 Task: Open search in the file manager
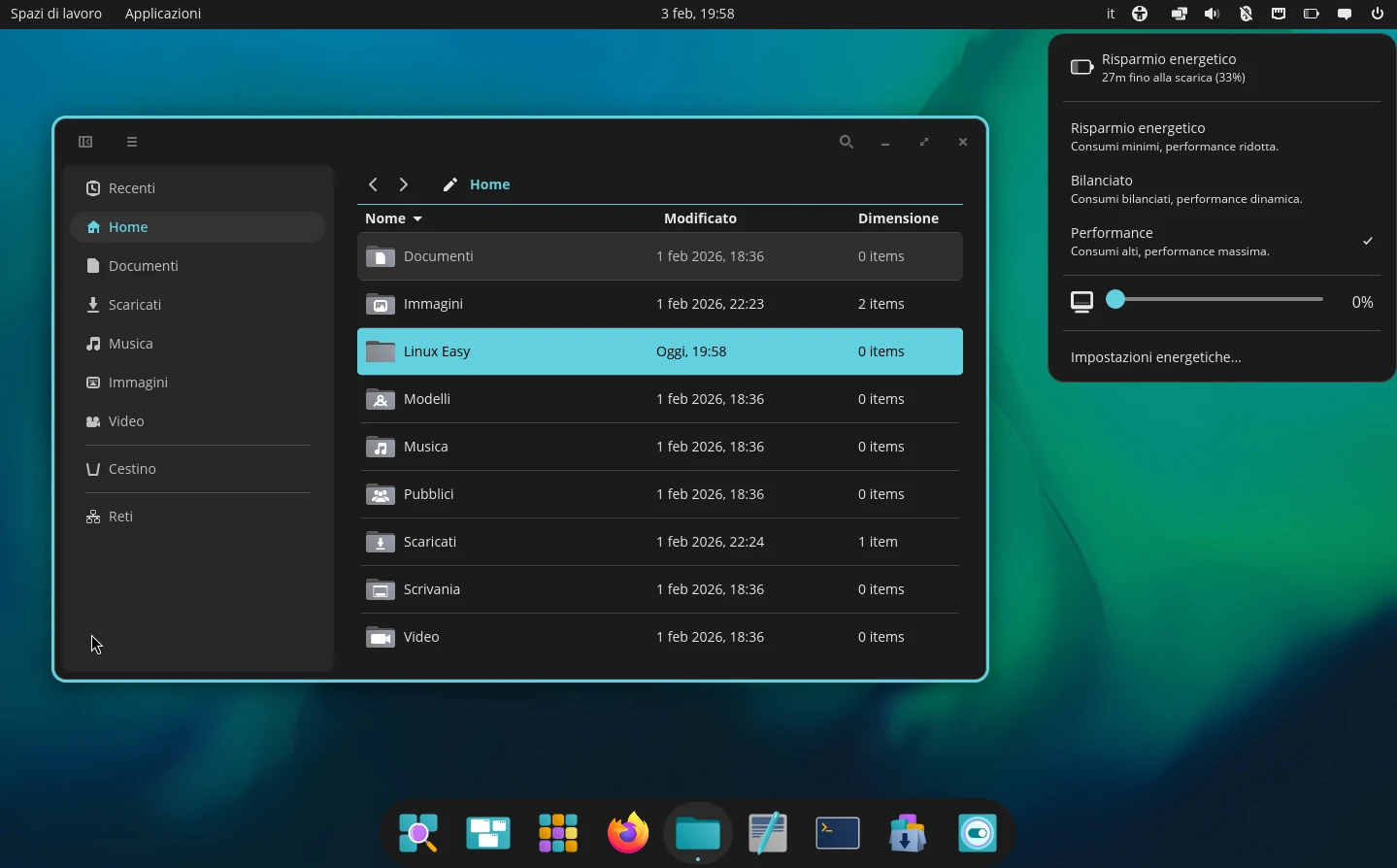(x=846, y=142)
